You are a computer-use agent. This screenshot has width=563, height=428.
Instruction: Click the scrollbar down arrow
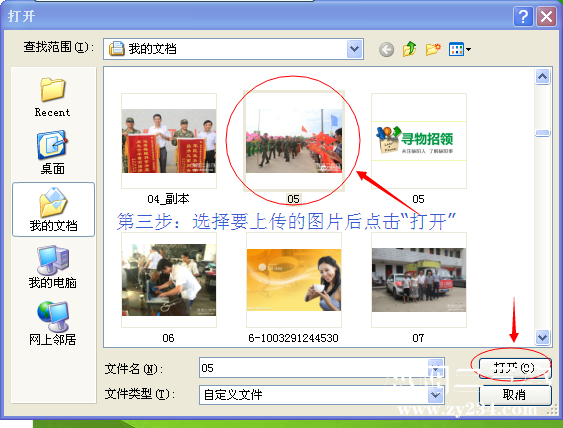pyautogui.click(x=543, y=338)
